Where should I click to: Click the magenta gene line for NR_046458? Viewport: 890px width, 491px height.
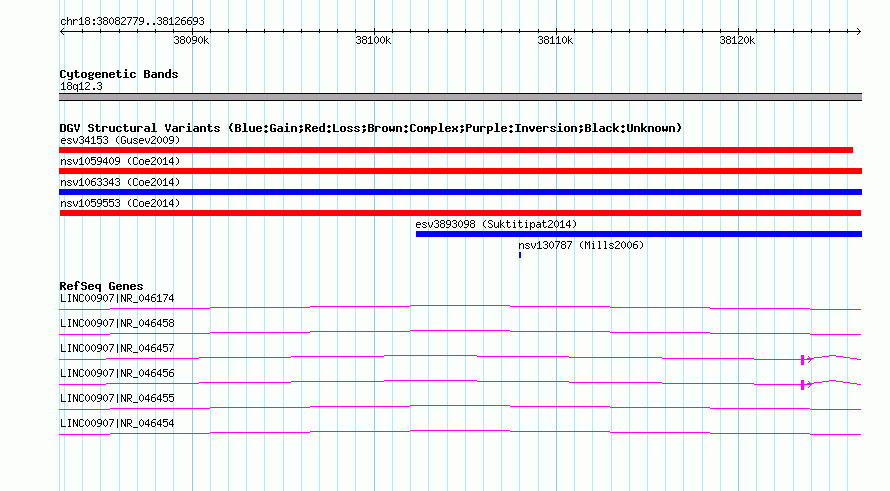(x=460, y=333)
